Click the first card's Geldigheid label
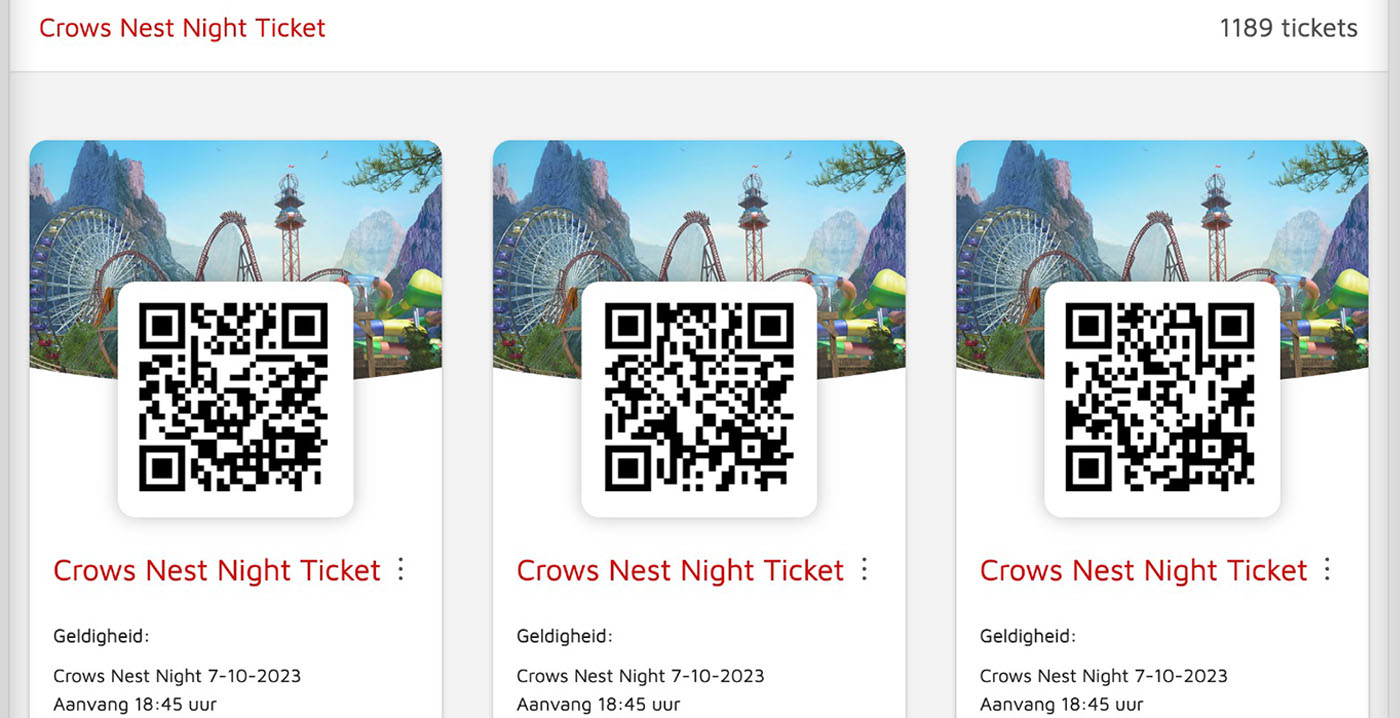This screenshot has width=1400, height=718. (101, 636)
